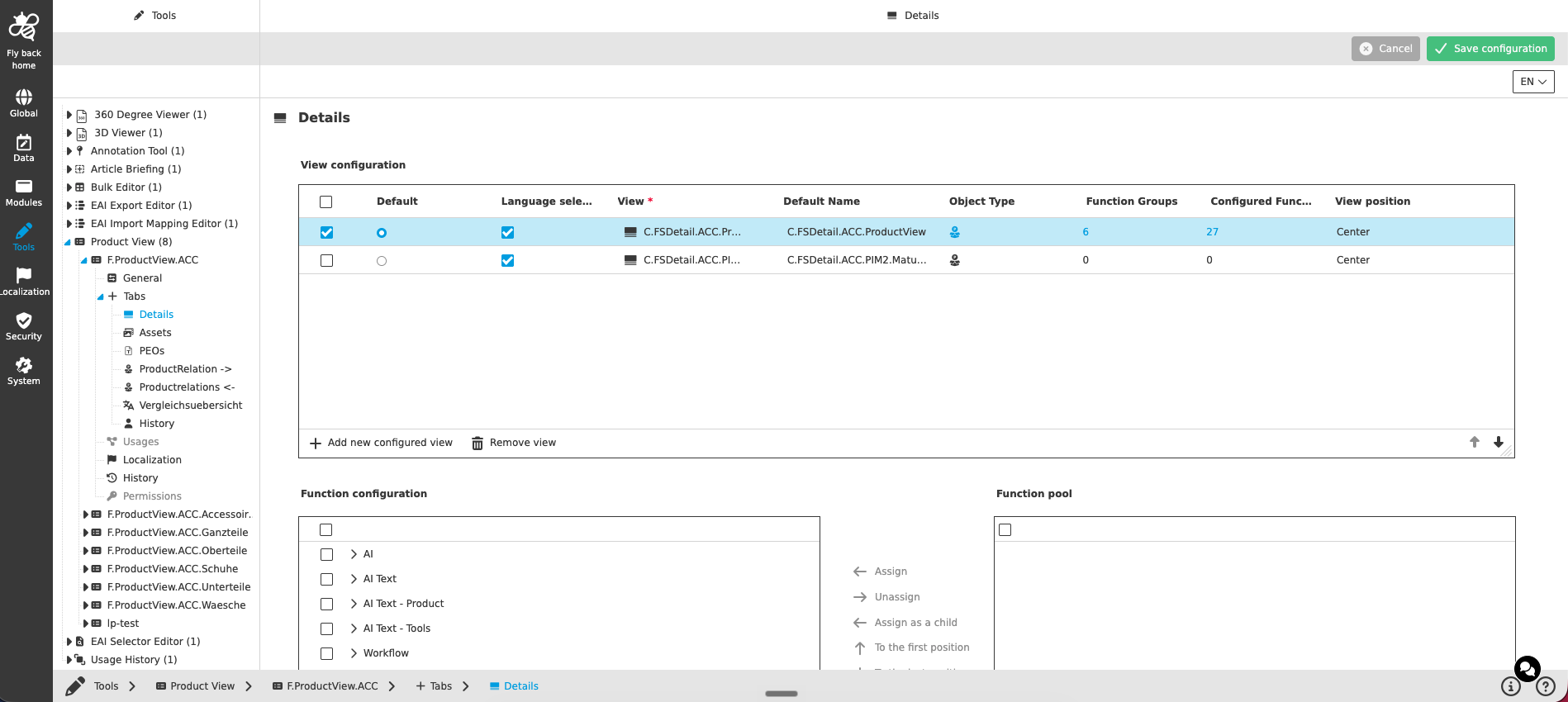
Task: Check the selection checkbox of PIM2 row
Action: click(x=326, y=261)
